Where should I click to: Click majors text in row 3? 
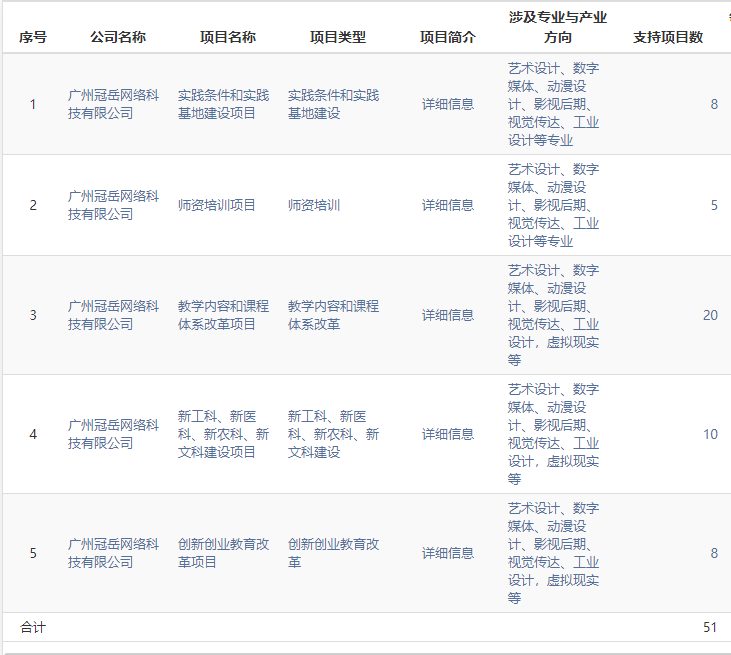pos(553,315)
